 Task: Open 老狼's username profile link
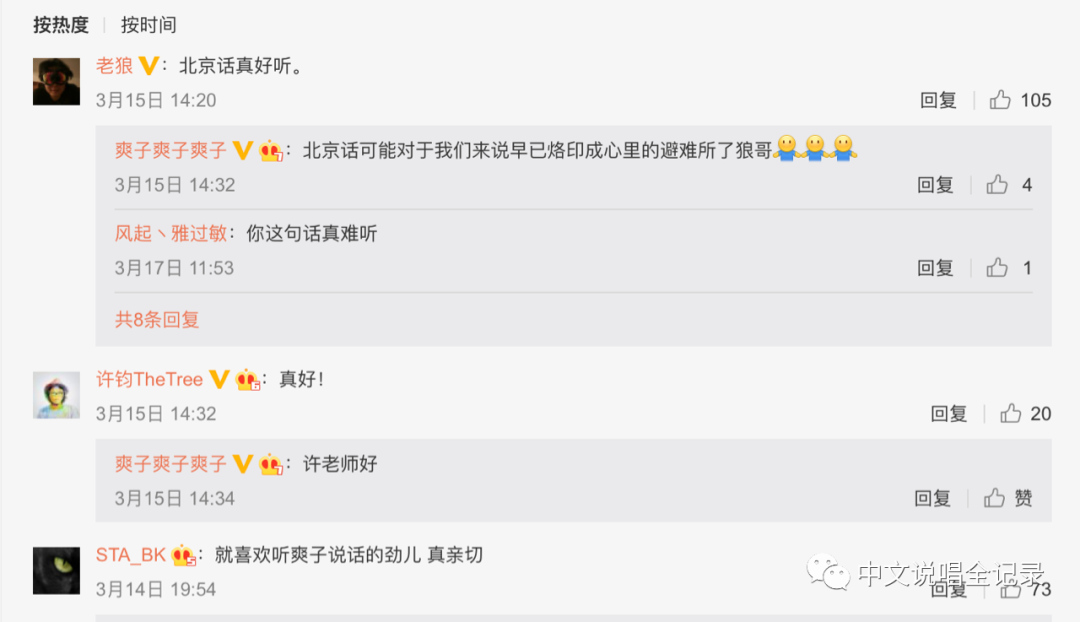point(114,66)
